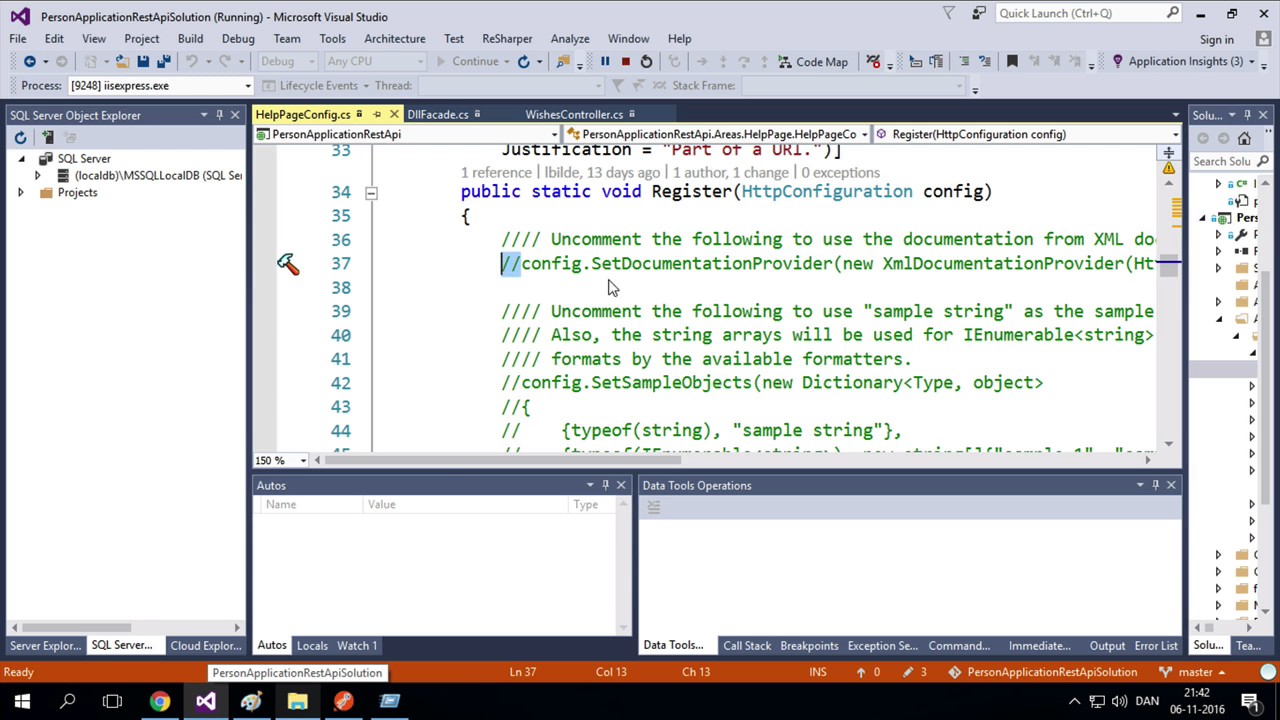Click the browser refresh icon next to Continue
Image resolution: width=1280 pixels, height=720 pixels.
pyautogui.click(x=523, y=62)
